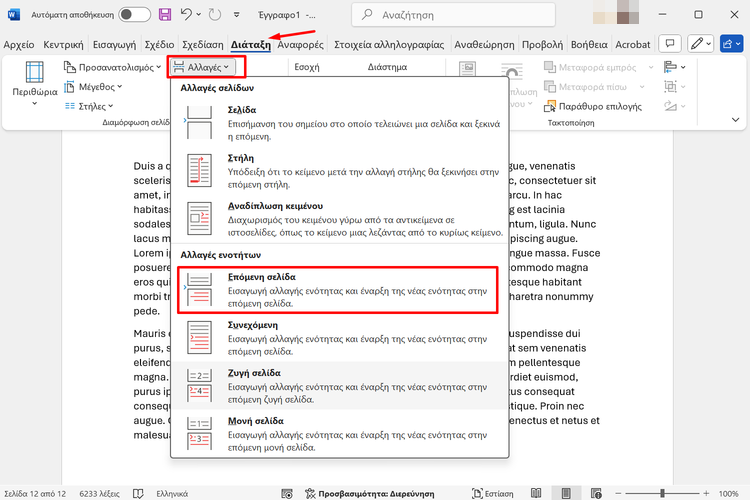The width and height of the screenshot is (750, 500).
Task: Click the proofing book icon in status bar
Action: (x=138, y=493)
